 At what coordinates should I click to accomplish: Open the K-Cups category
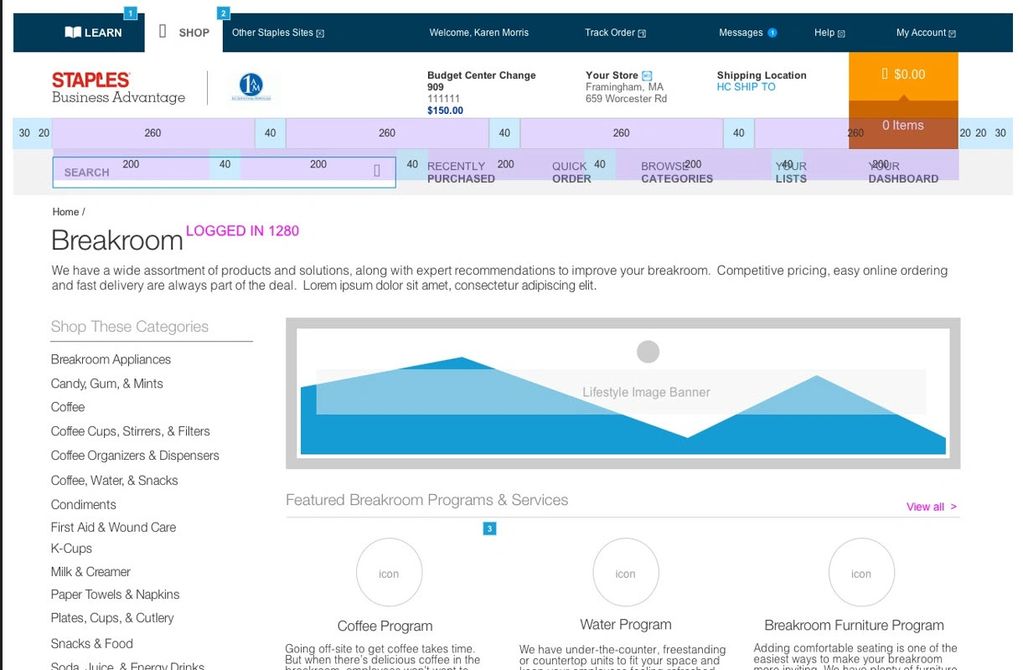(x=71, y=549)
